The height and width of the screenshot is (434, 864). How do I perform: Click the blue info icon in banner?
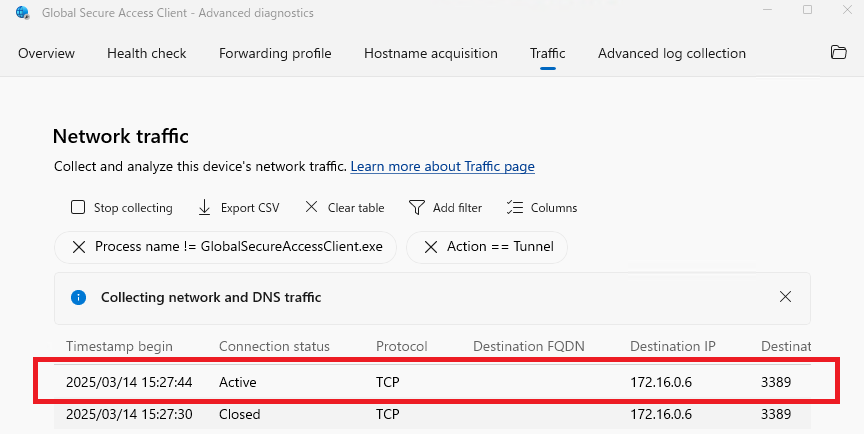pos(78,297)
